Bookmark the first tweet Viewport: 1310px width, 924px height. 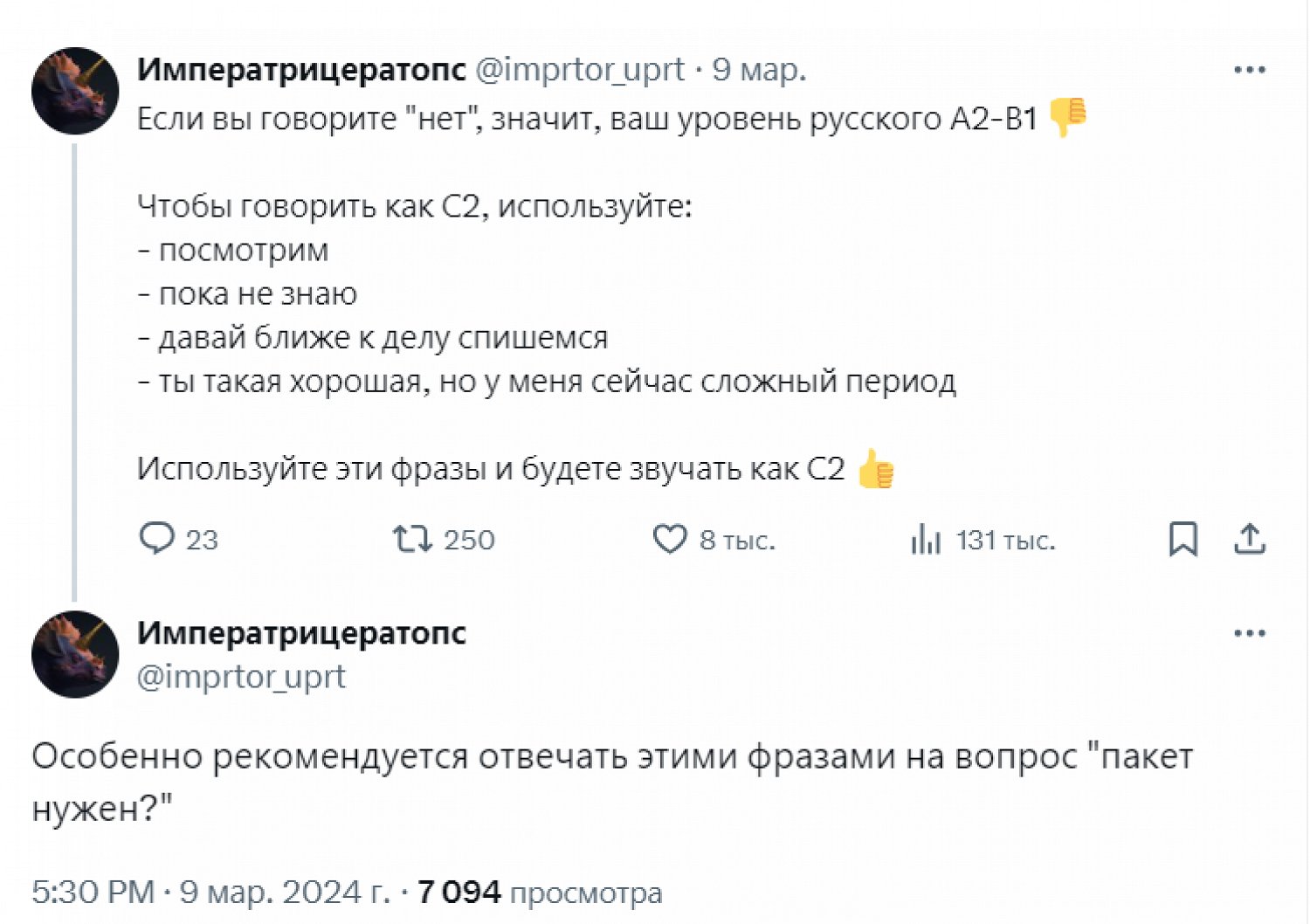[x=1182, y=539]
